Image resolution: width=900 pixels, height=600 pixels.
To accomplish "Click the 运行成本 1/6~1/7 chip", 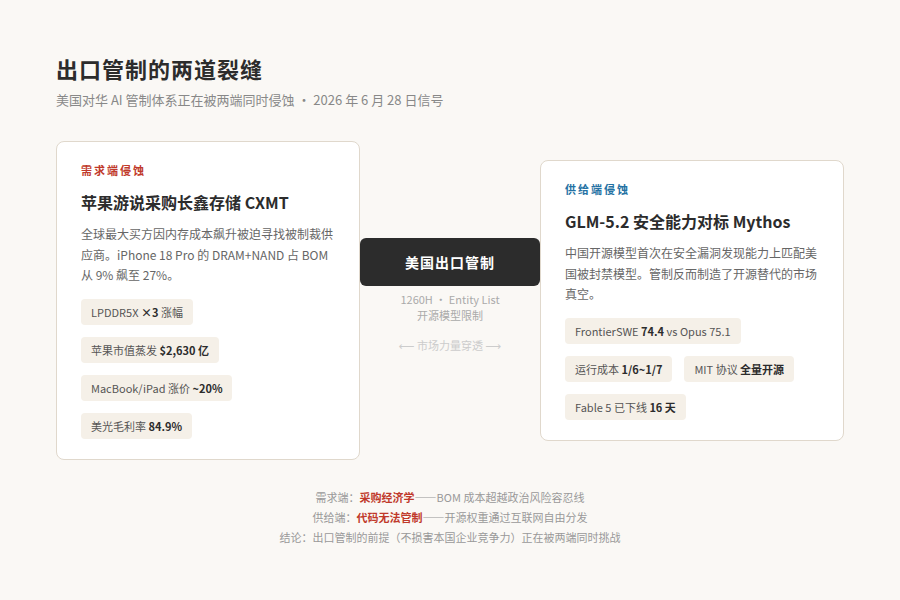I will [x=619, y=369].
